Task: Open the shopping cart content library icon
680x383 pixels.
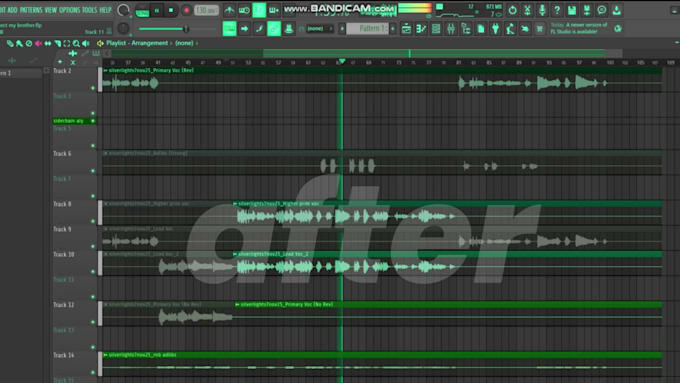Action: point(539,29)
